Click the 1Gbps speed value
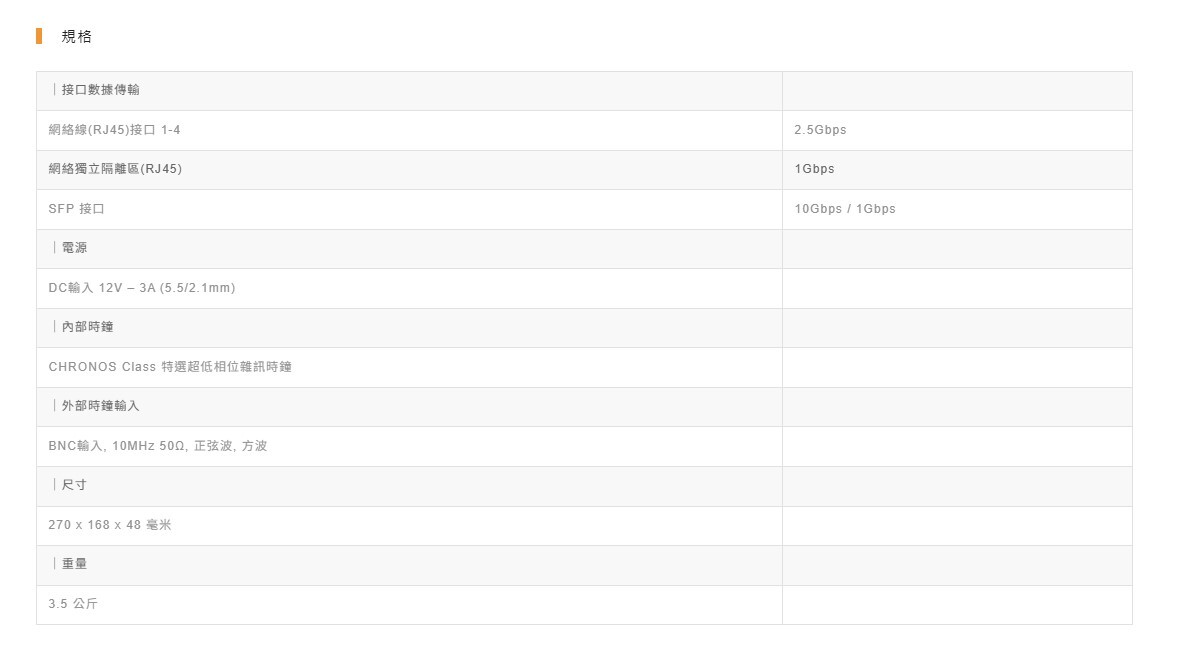1185x672 pixels. [x=814, y=169]
